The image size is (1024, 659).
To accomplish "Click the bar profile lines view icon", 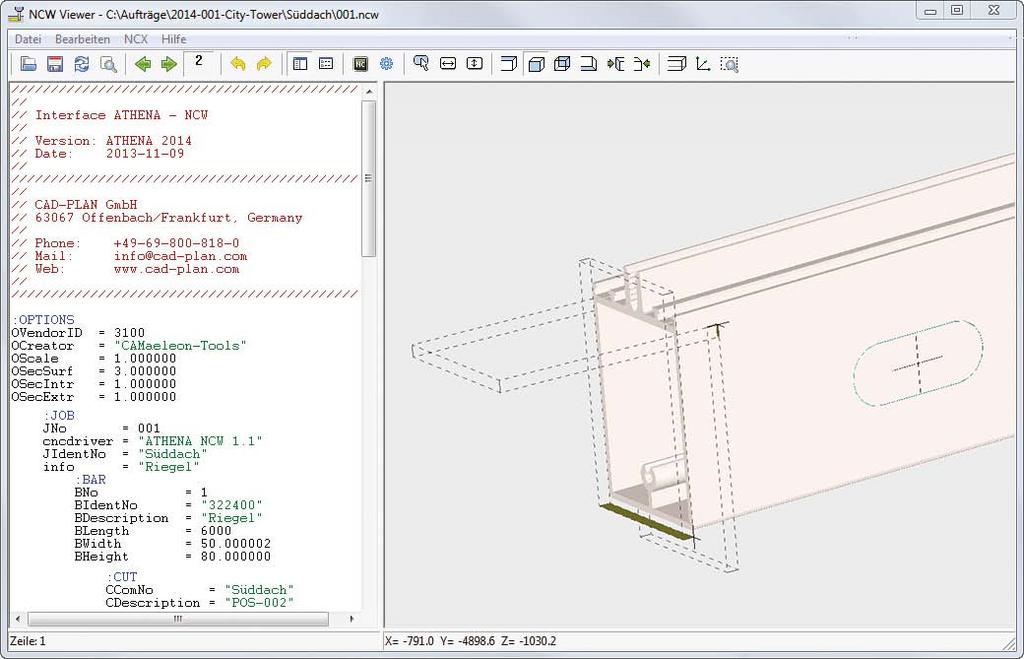I will (x=677, y=64).
